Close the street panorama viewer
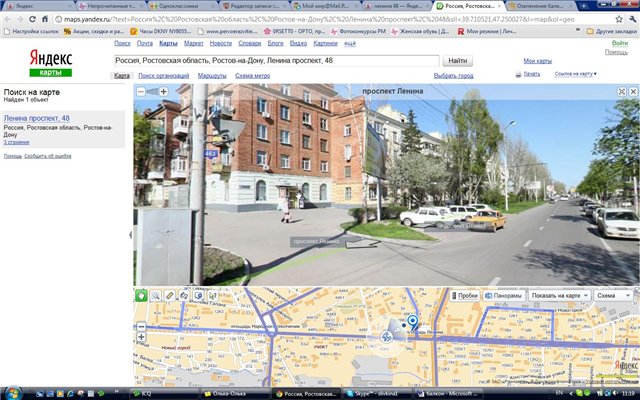 (x=633, y=91)
